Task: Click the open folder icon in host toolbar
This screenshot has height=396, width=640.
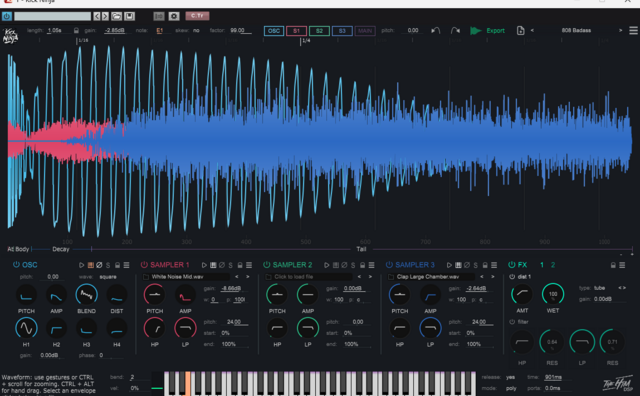Action: tap(117, 16)
